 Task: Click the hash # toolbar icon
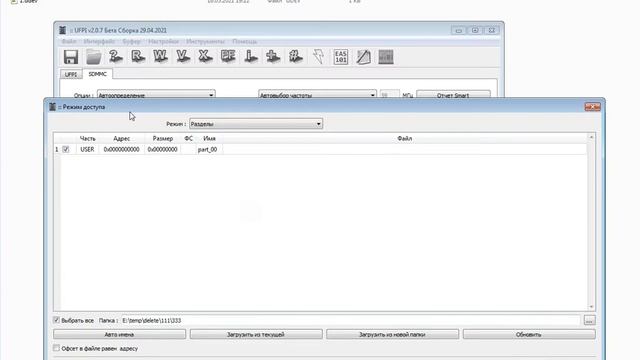[x=296, y=57]
